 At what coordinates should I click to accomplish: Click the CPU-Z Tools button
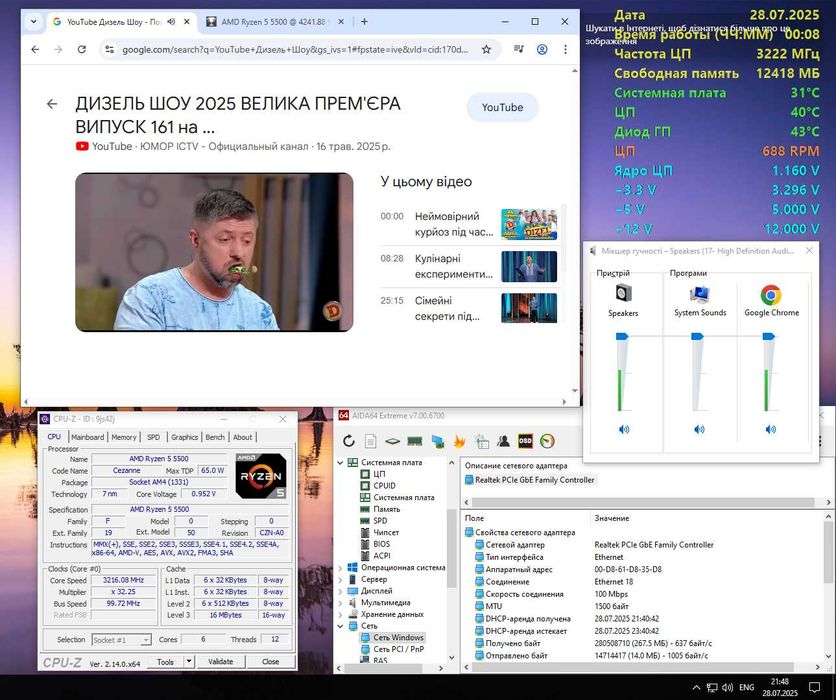[x=165, y=662]
